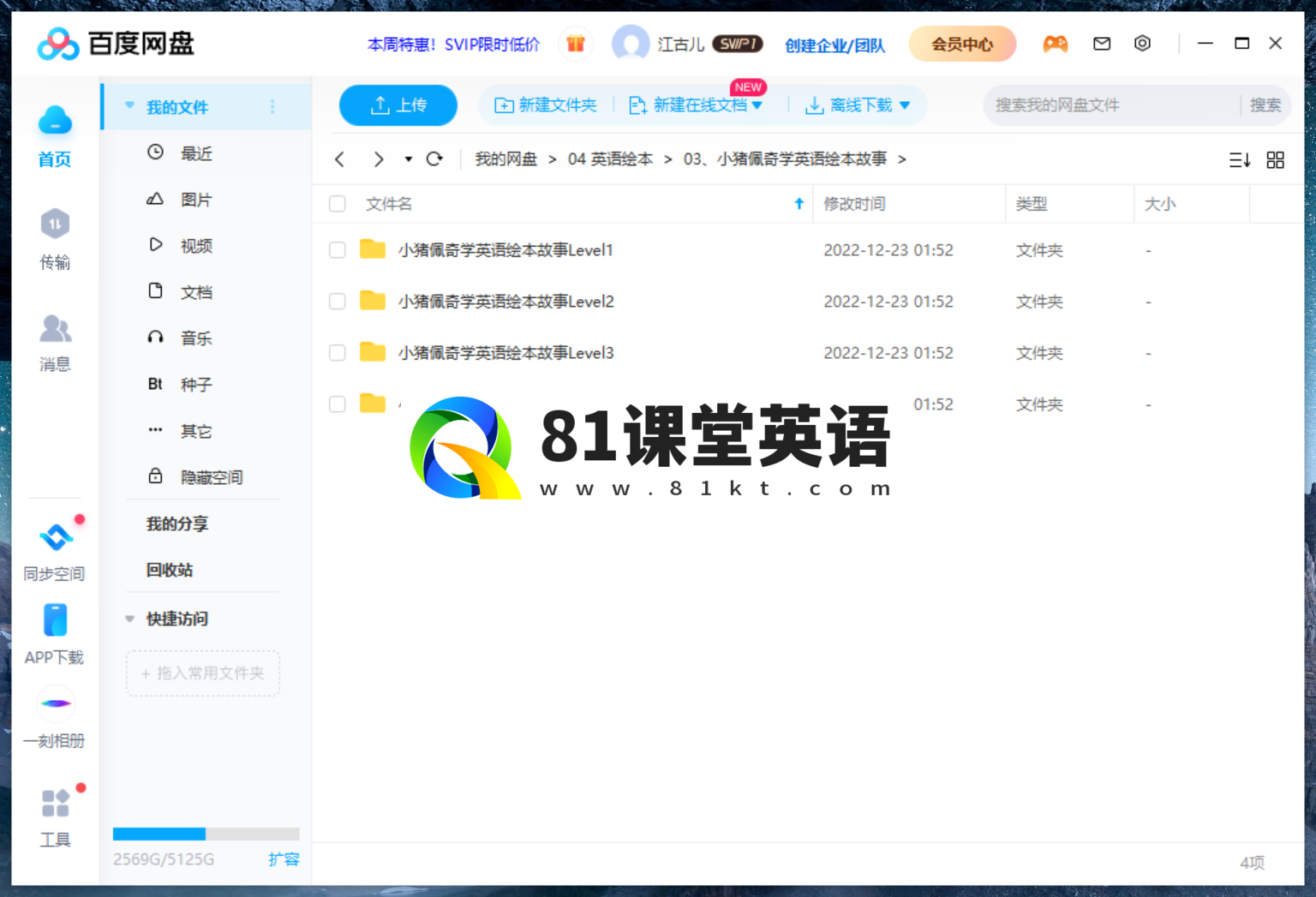Open 同步空间 sync space
The image size is (1316, 897).
(x=54, y=551)
